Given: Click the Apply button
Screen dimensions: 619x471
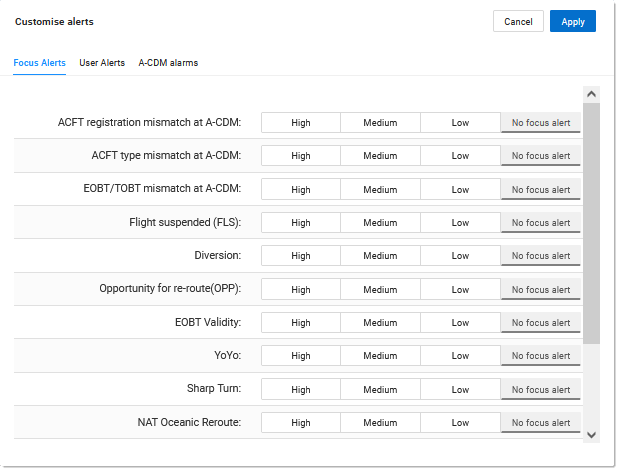Looking at the screenshot, I should coord(572,21).
